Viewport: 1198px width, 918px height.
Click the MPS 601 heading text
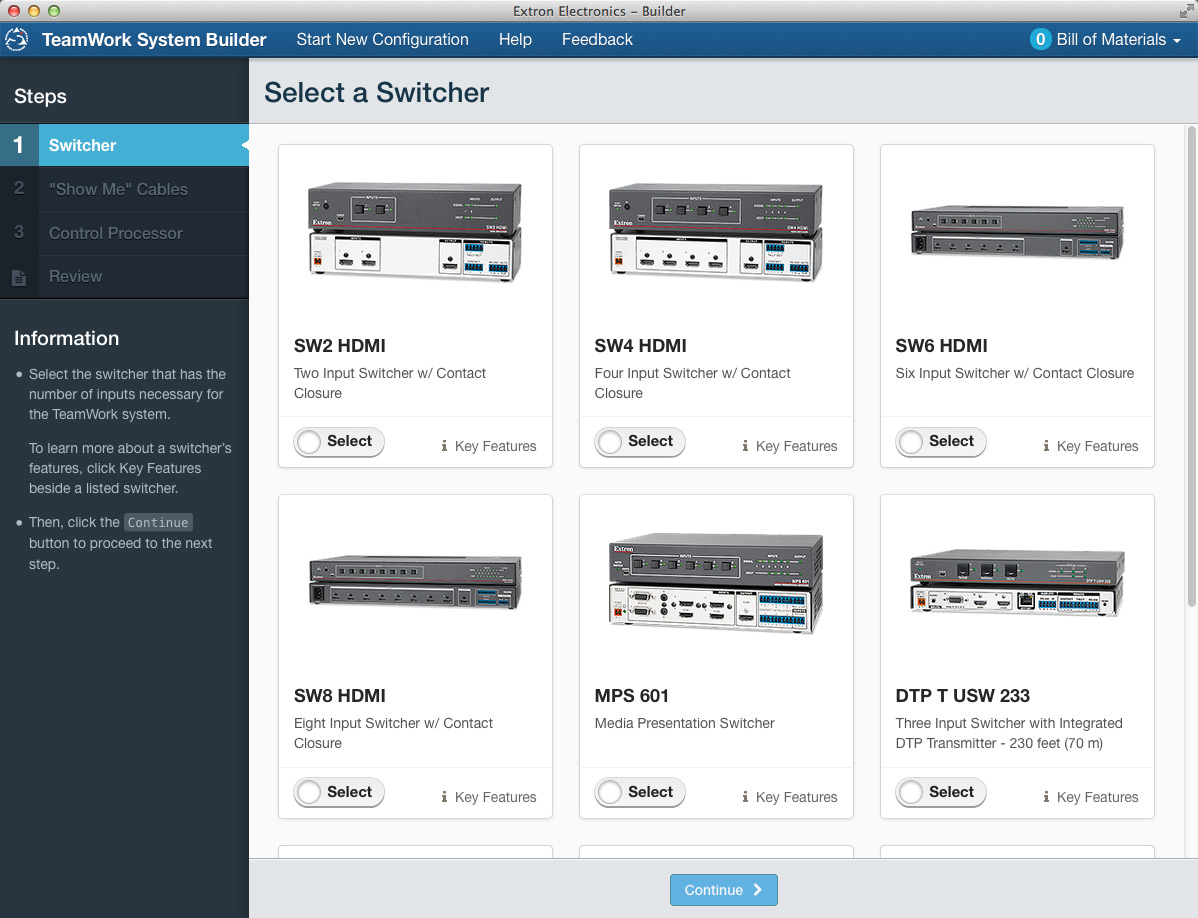coord(632,696)
